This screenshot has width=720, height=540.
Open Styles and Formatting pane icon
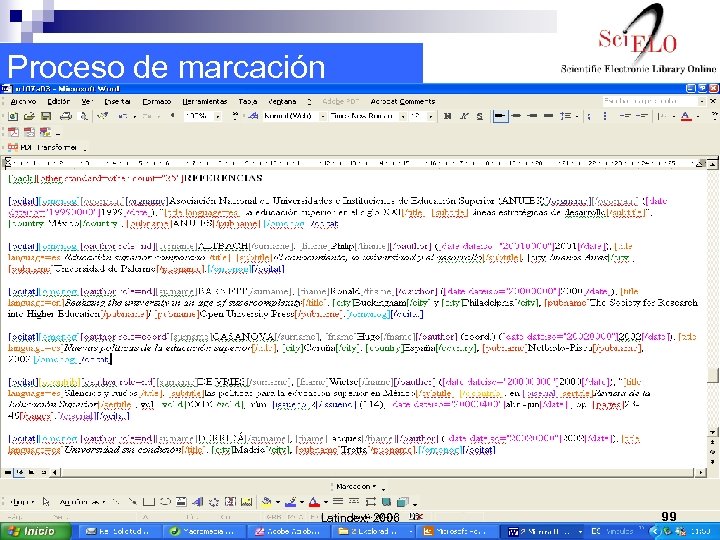(253, 117)
